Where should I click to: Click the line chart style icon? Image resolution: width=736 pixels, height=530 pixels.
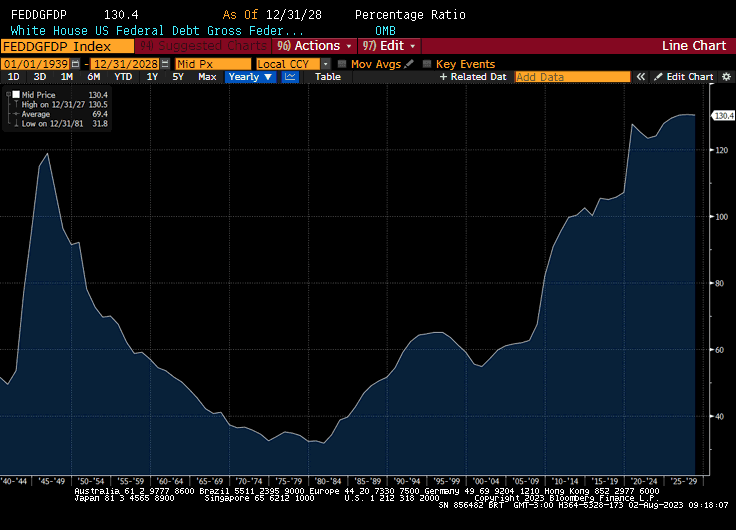pos(290,77)
